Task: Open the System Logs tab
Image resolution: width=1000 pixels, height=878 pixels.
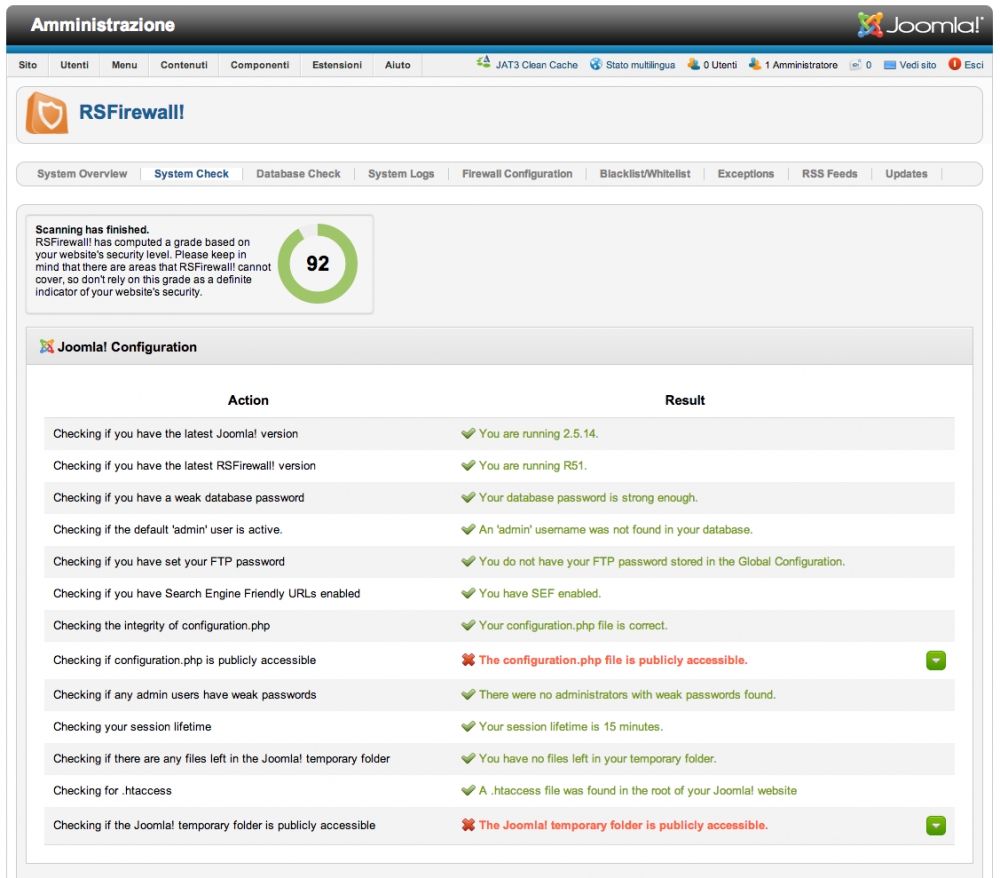Action: [x=401, y=173]
